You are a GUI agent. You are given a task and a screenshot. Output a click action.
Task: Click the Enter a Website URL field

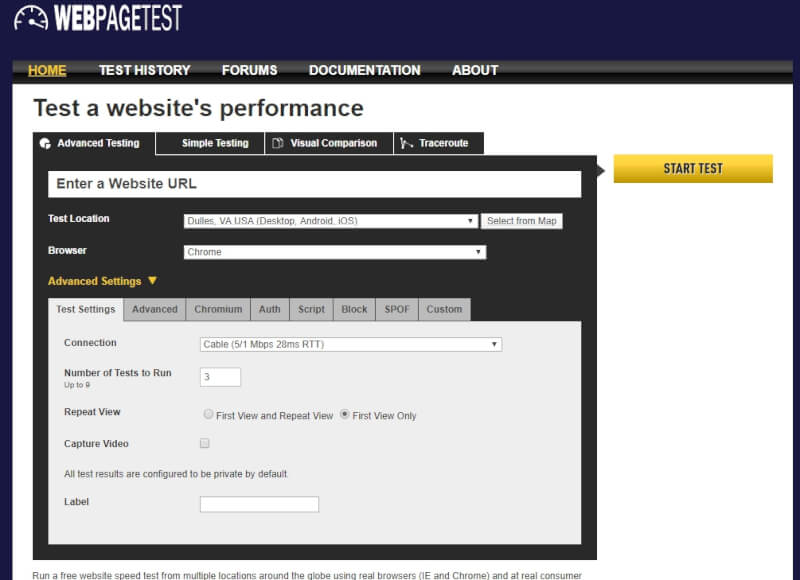314,184
